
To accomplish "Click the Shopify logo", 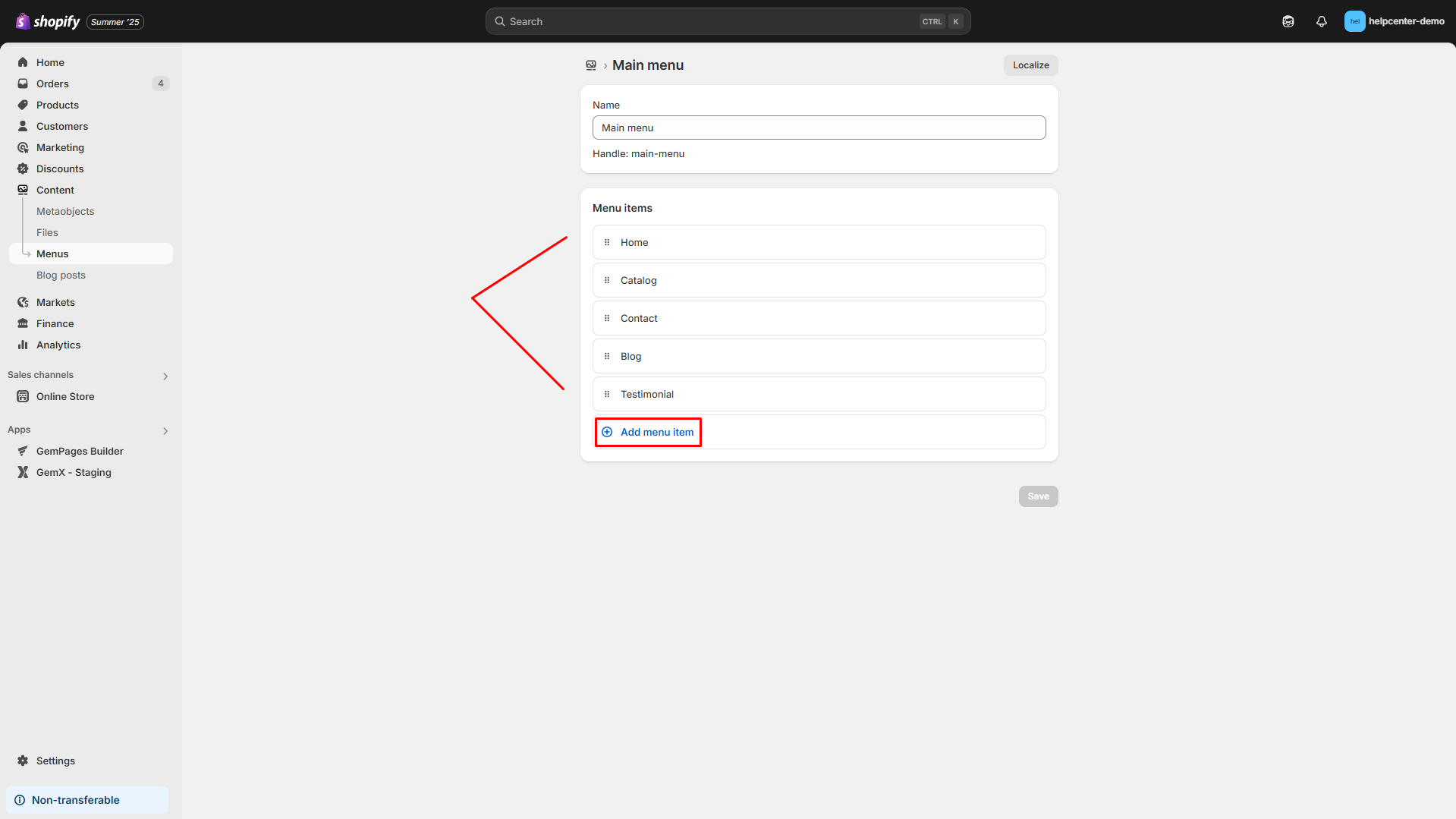I will point(48,21).
